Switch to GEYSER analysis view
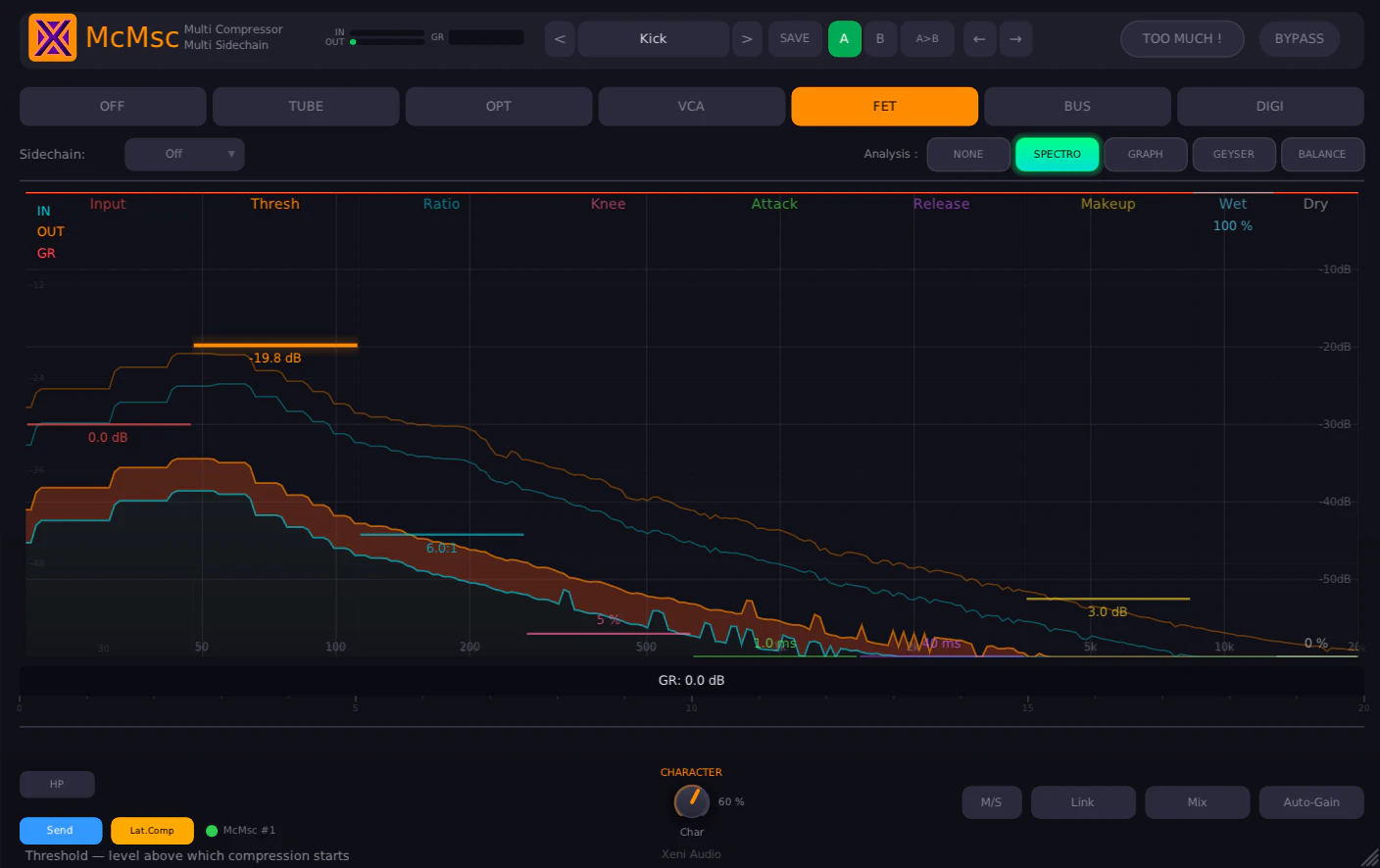 pyautogui.click(x=1234, y=155)
